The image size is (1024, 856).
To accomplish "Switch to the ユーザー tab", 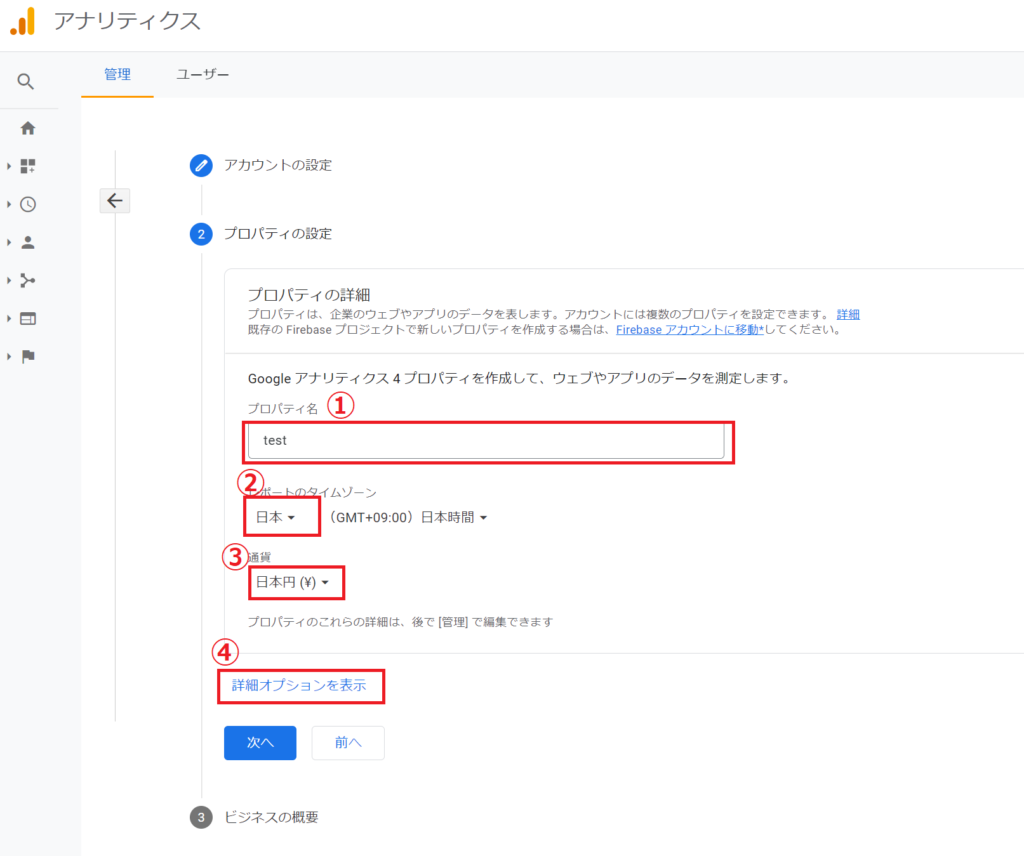I will [x=202, y=74].
